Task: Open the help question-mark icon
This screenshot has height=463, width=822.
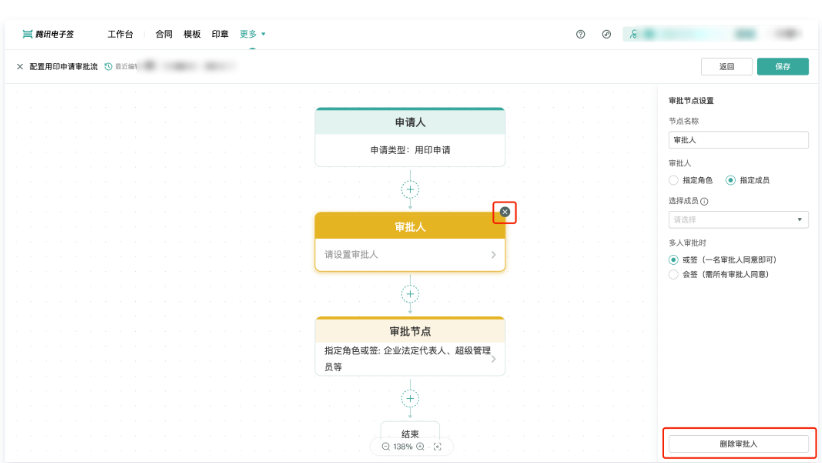Action: click(580, 34)
